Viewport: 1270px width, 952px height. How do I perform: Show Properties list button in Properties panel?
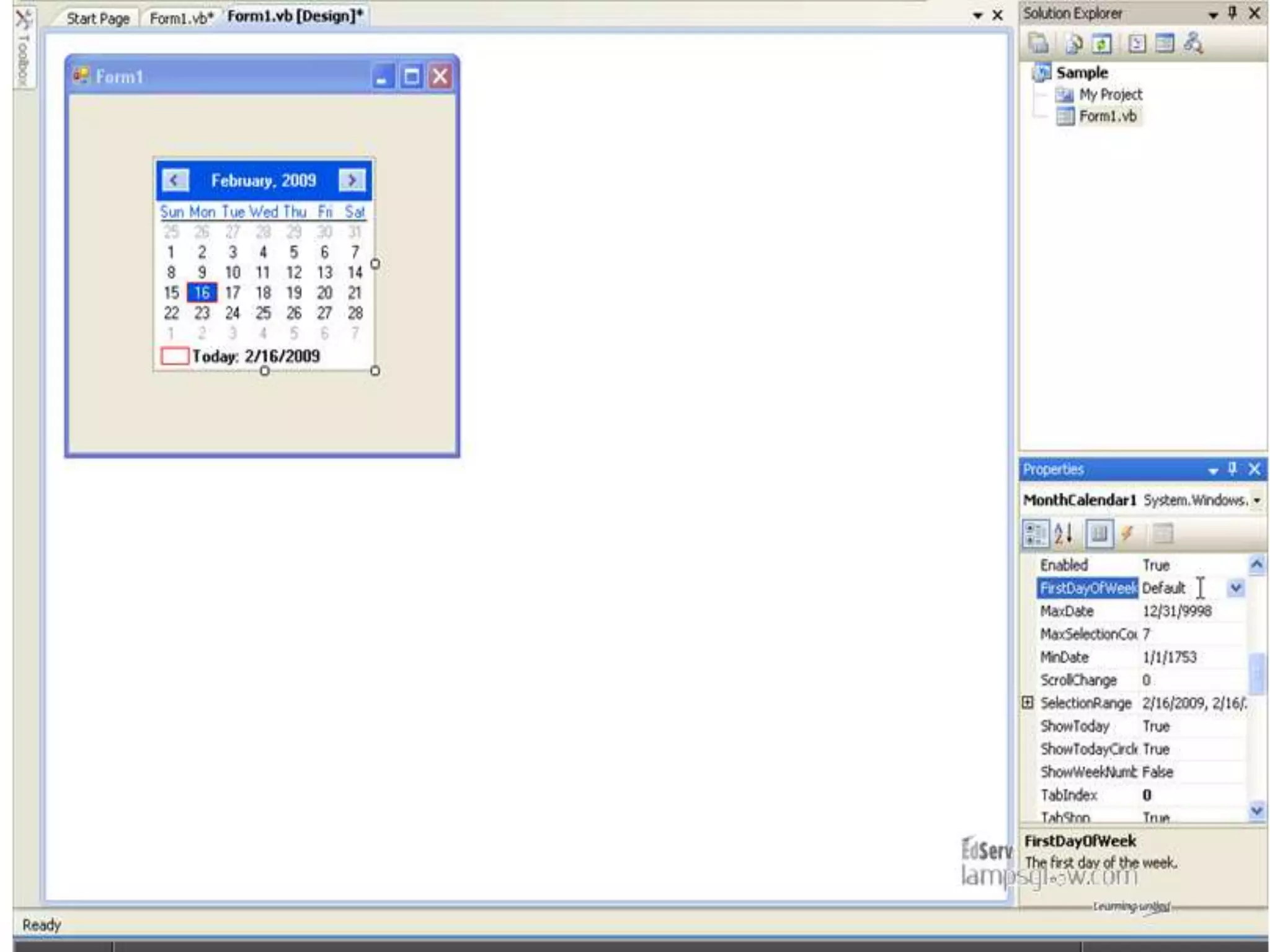pos(1099,534)
